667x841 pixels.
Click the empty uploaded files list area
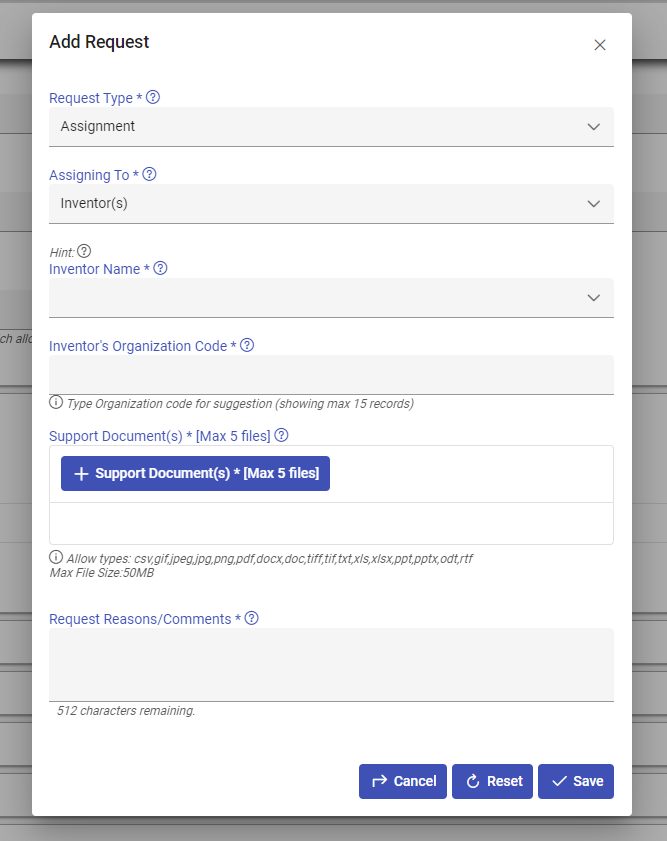(x=331, y=523)
